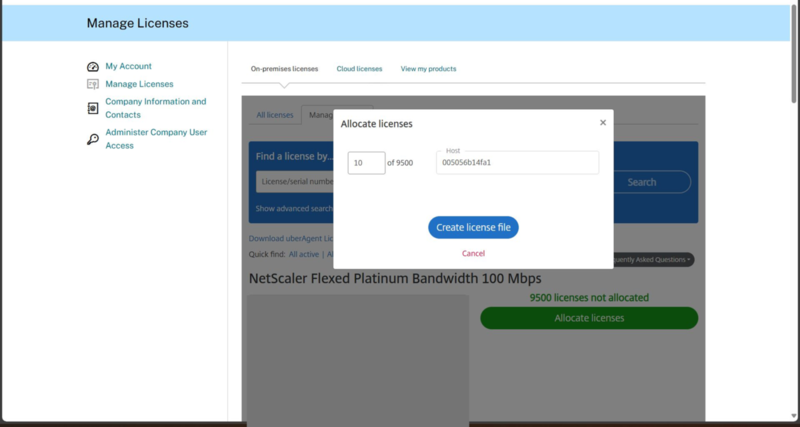Switch to Cloud licenses tab
Viewport: 800px width, 427px height.
359,69
